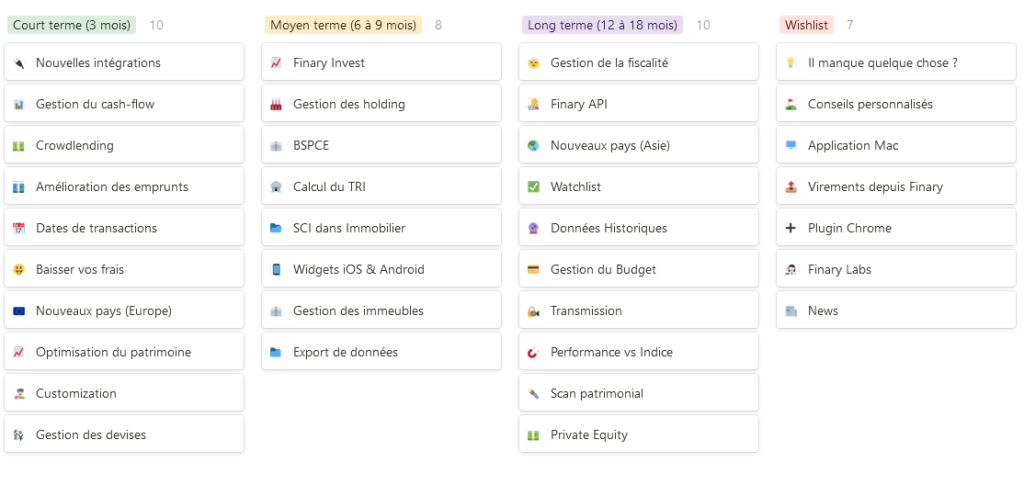Click the plug icon beside Nouvelles intégrations
The image size is (1024, 485).
click(18, 63)
